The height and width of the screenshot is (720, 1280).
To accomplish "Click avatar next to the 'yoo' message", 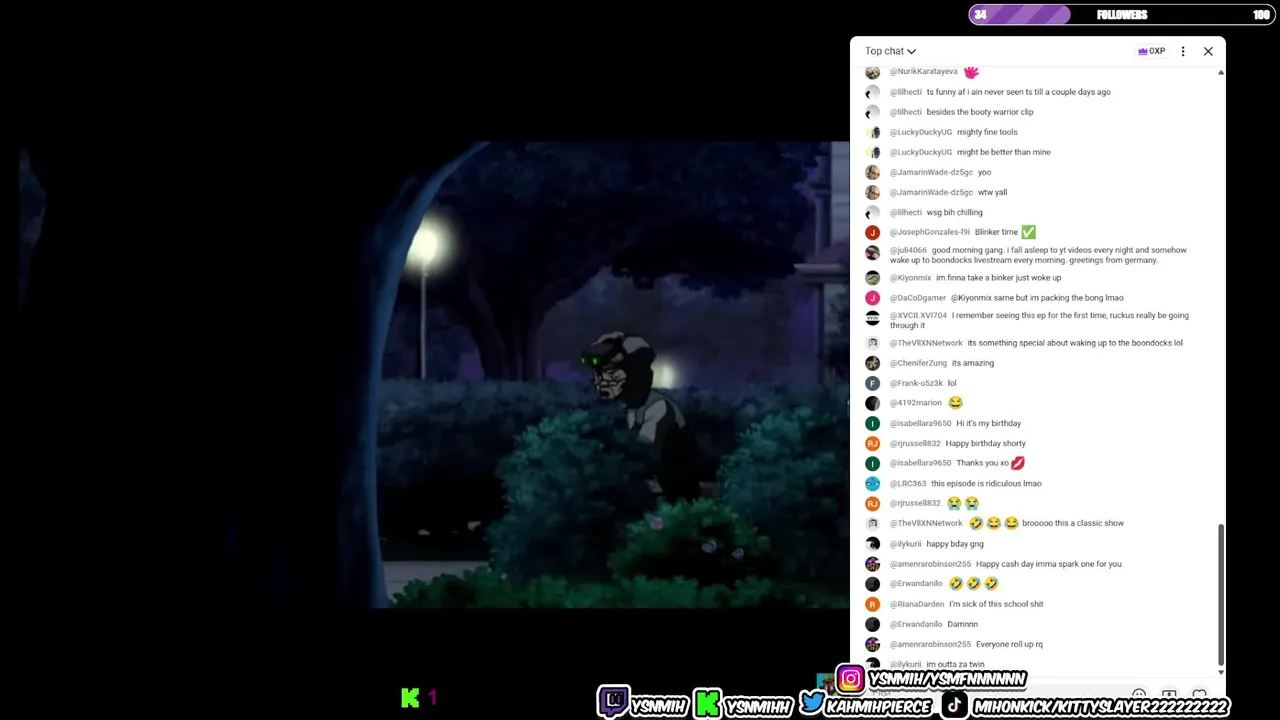I will (x=873, y=172).
